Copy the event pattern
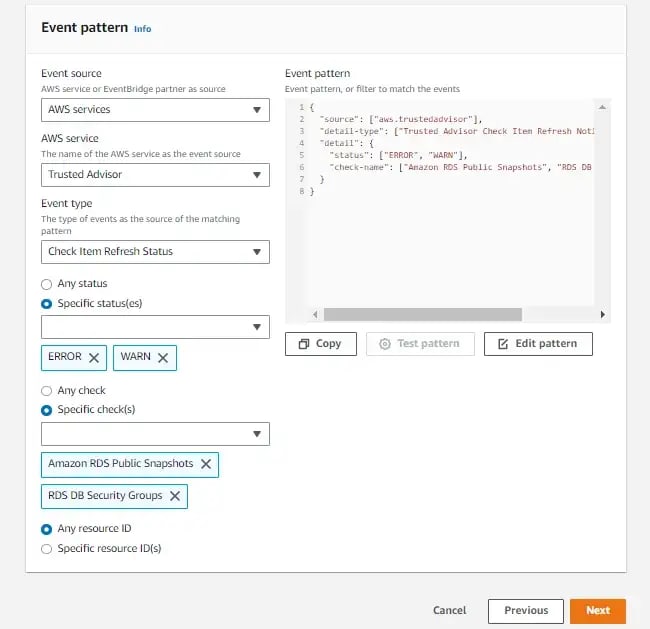650x629 pixels. click(321, 344)
